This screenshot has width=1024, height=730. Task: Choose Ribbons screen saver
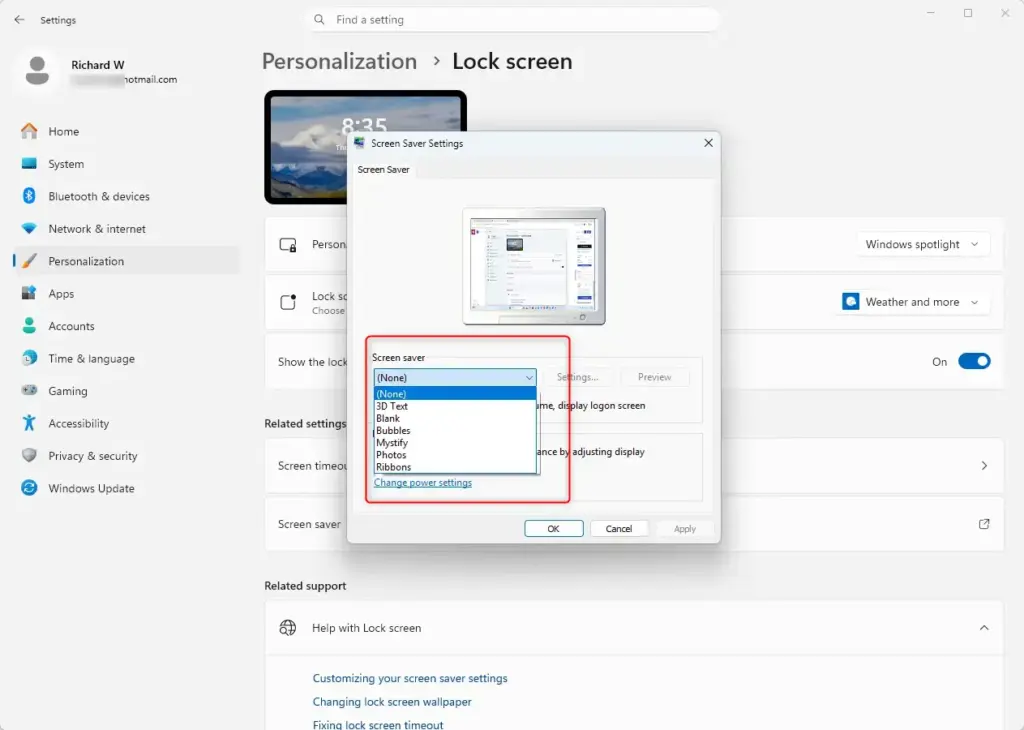click(455, 467)
